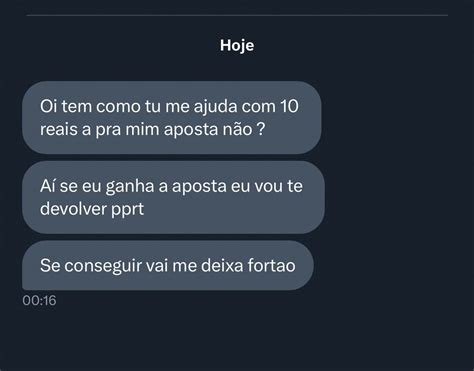474x371 pixels.
Task: Click the word "Aí" opening the second message
Action: [x=48, y=186]
